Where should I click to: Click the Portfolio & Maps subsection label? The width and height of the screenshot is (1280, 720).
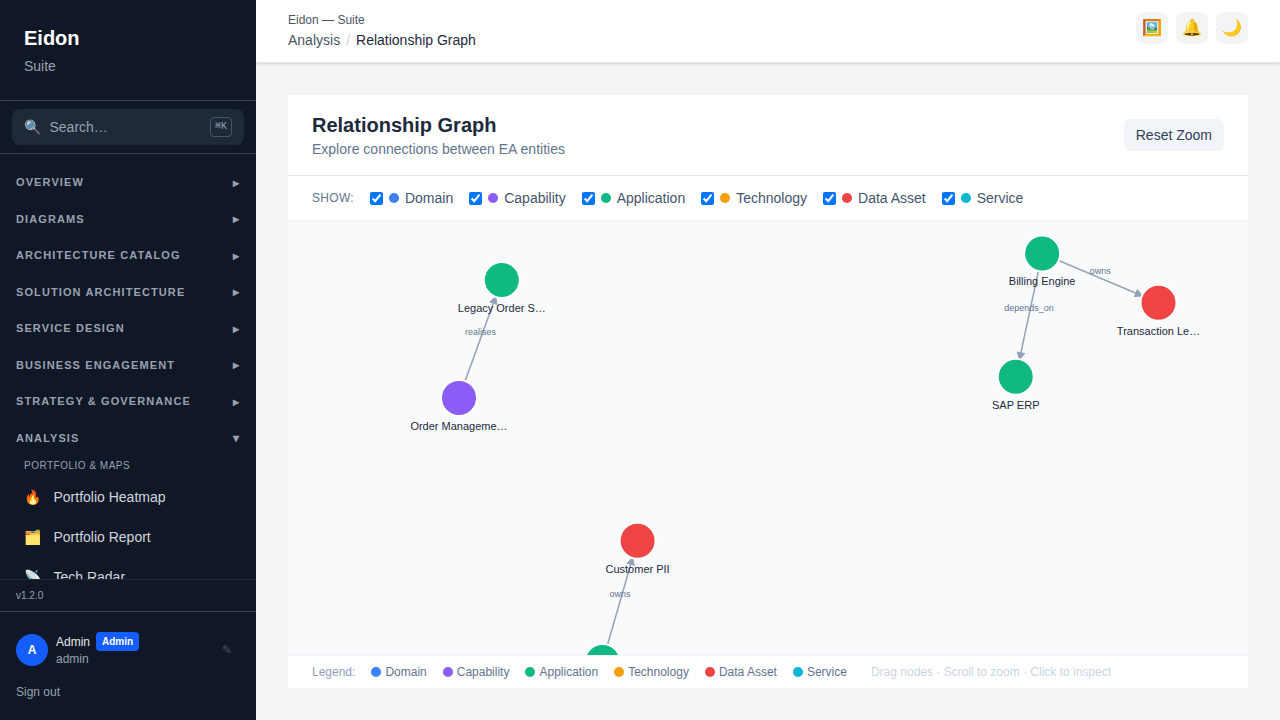tap(77, 465)
